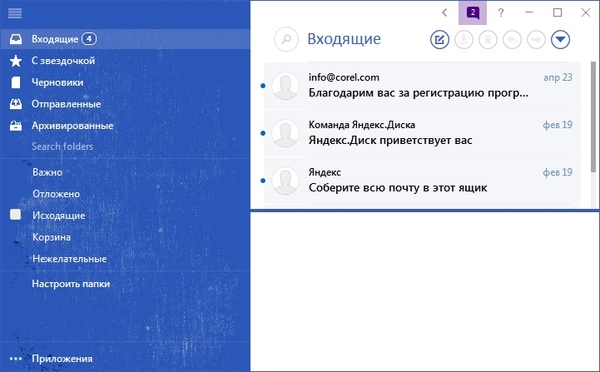Click the archive box icon

(x=16, y=126)
